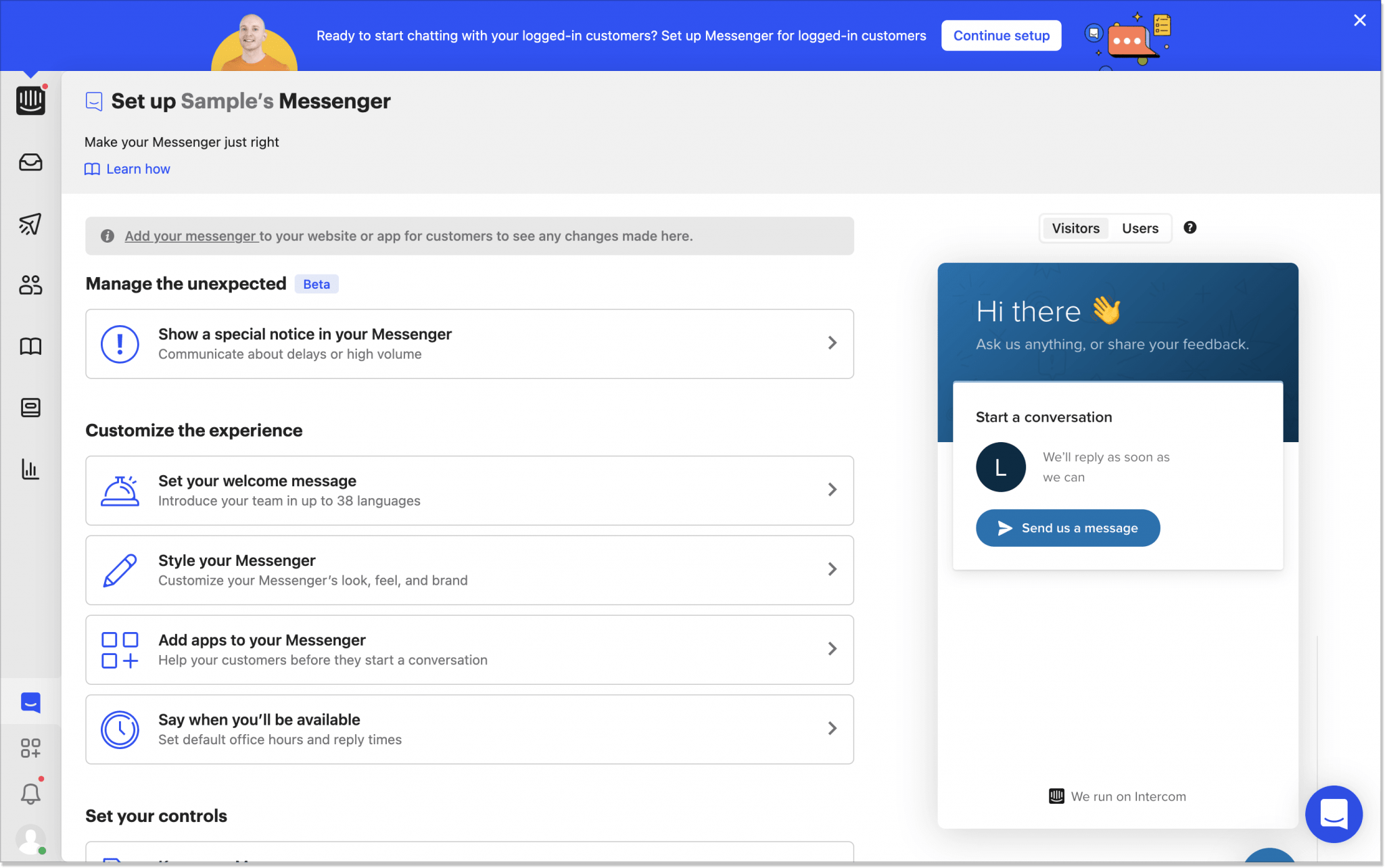Expand Say when you'll be available settings
The width and height of the screenshot is (1385, 868).
[x=469, y=729]
